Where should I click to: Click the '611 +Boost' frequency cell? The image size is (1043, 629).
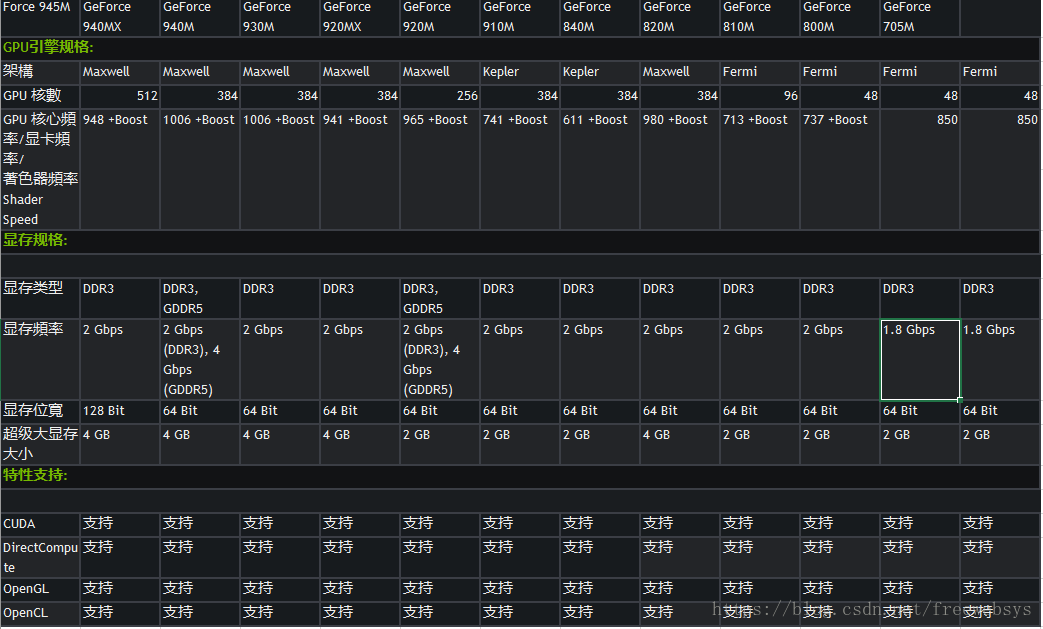pyautogui.click(x=600, y=169)
